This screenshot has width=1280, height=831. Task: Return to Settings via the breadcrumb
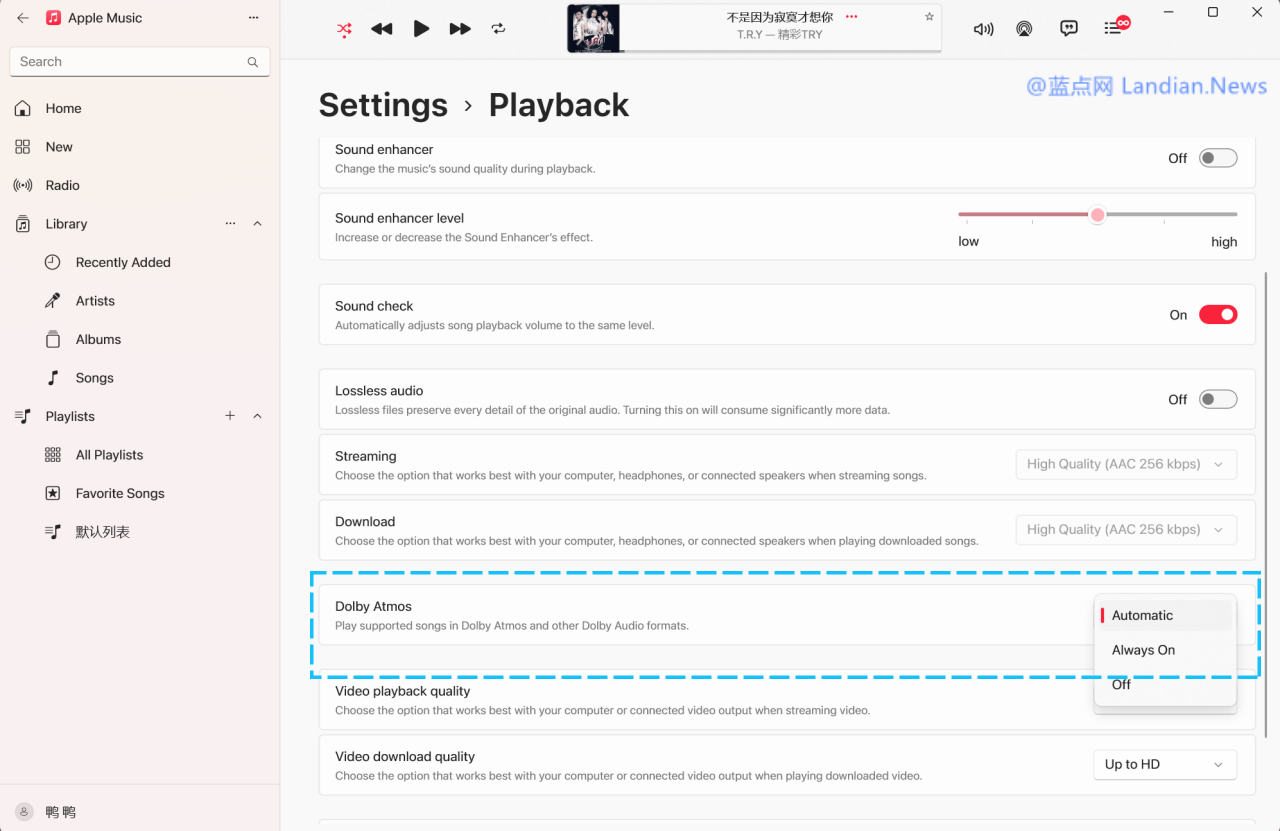pyautogui.click(x=383, y=105)
